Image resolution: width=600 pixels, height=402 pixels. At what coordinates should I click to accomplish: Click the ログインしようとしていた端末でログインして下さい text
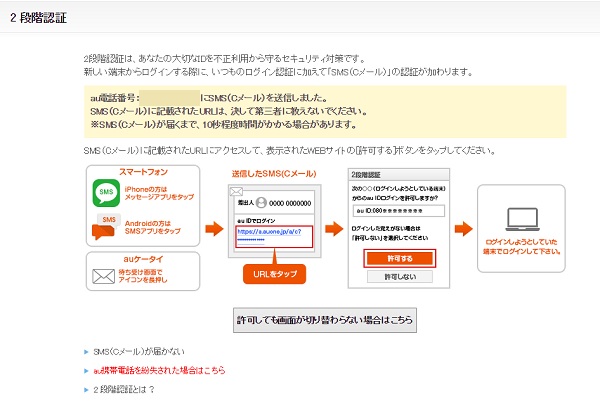522,247
